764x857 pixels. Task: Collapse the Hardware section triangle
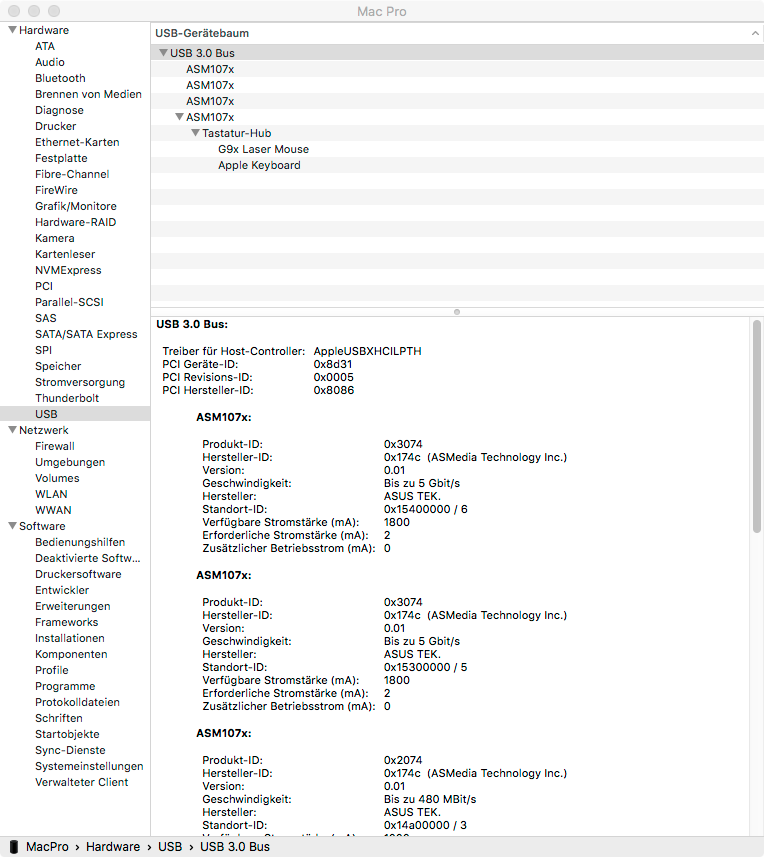pyautogui.click(x=12, y=30)
